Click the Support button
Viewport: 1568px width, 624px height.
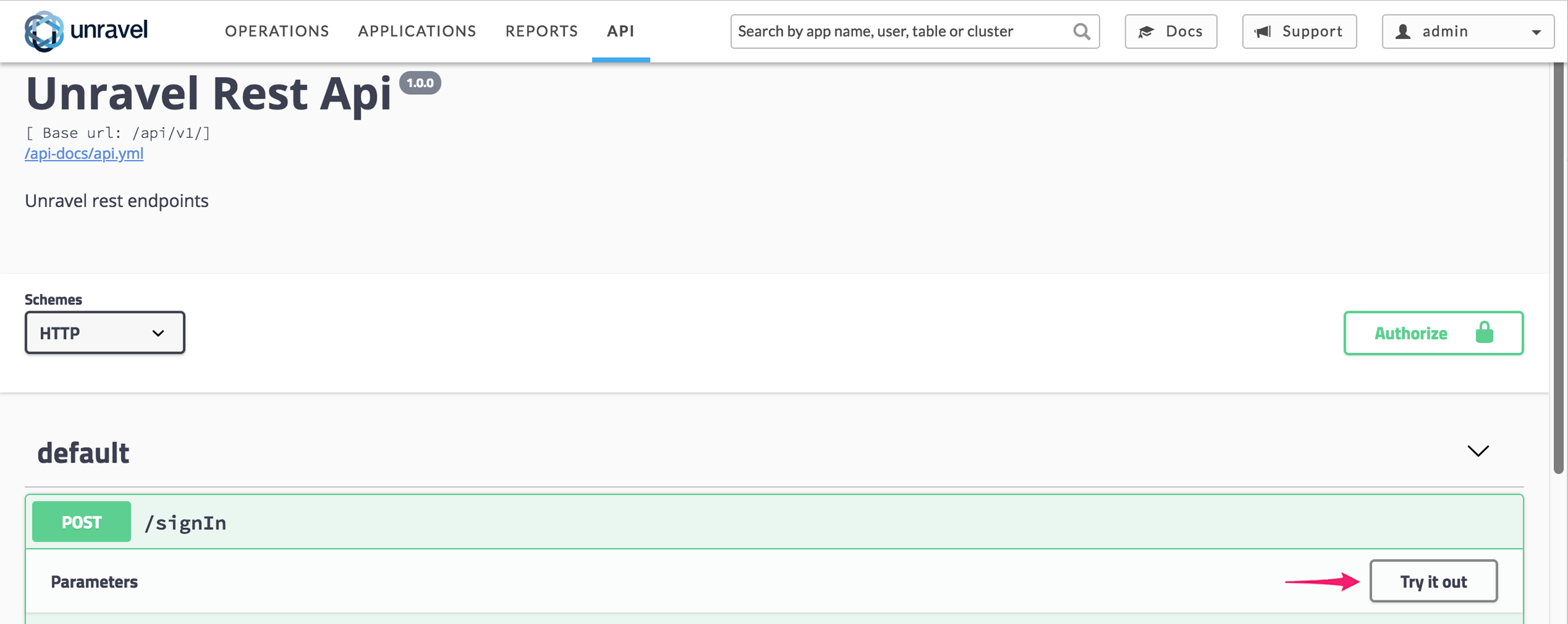(x=1299, y=31)
